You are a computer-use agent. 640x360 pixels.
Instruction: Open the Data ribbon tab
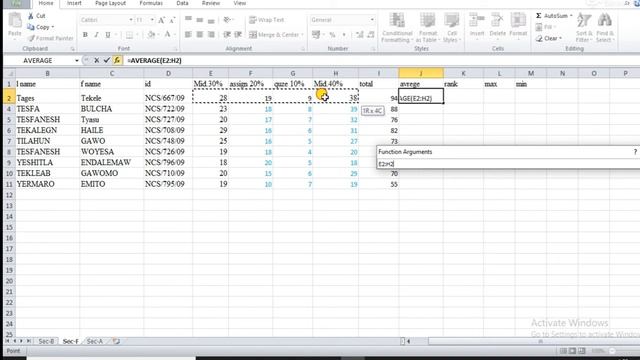pyautogui.click(x=182, y=3)
